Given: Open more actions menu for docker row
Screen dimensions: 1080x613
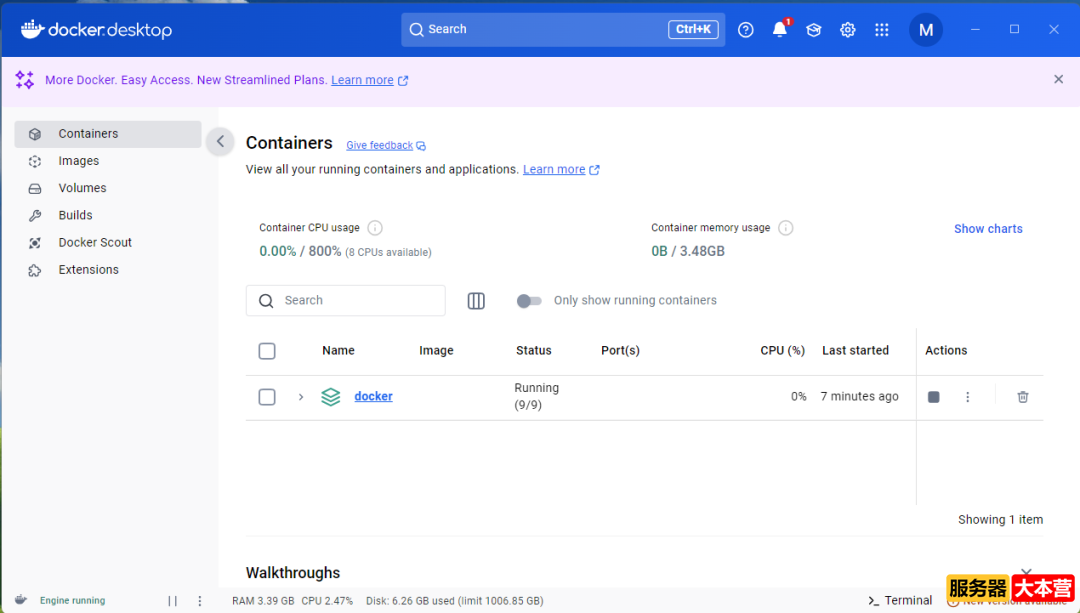Looking at the screenshot, I should coord(968,397).
